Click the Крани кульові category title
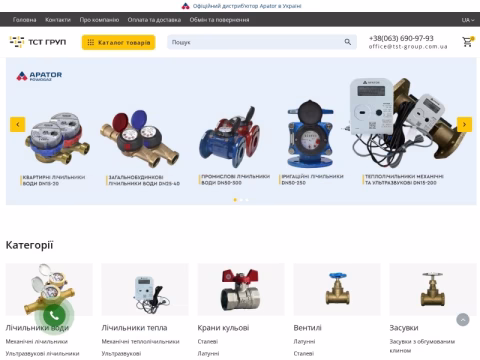Viewport: 480px width, 360px height. (x=223, y=328)
